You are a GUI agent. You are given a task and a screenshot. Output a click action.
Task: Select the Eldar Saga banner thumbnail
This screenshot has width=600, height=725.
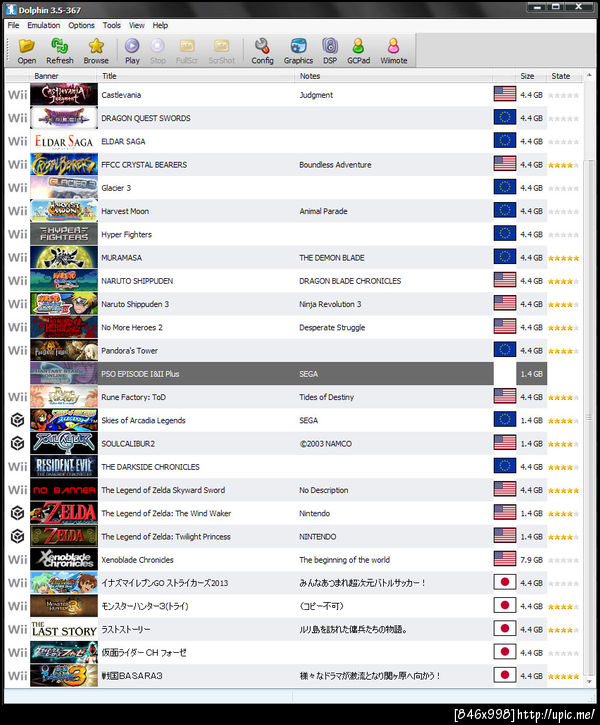tap(64, 141)
